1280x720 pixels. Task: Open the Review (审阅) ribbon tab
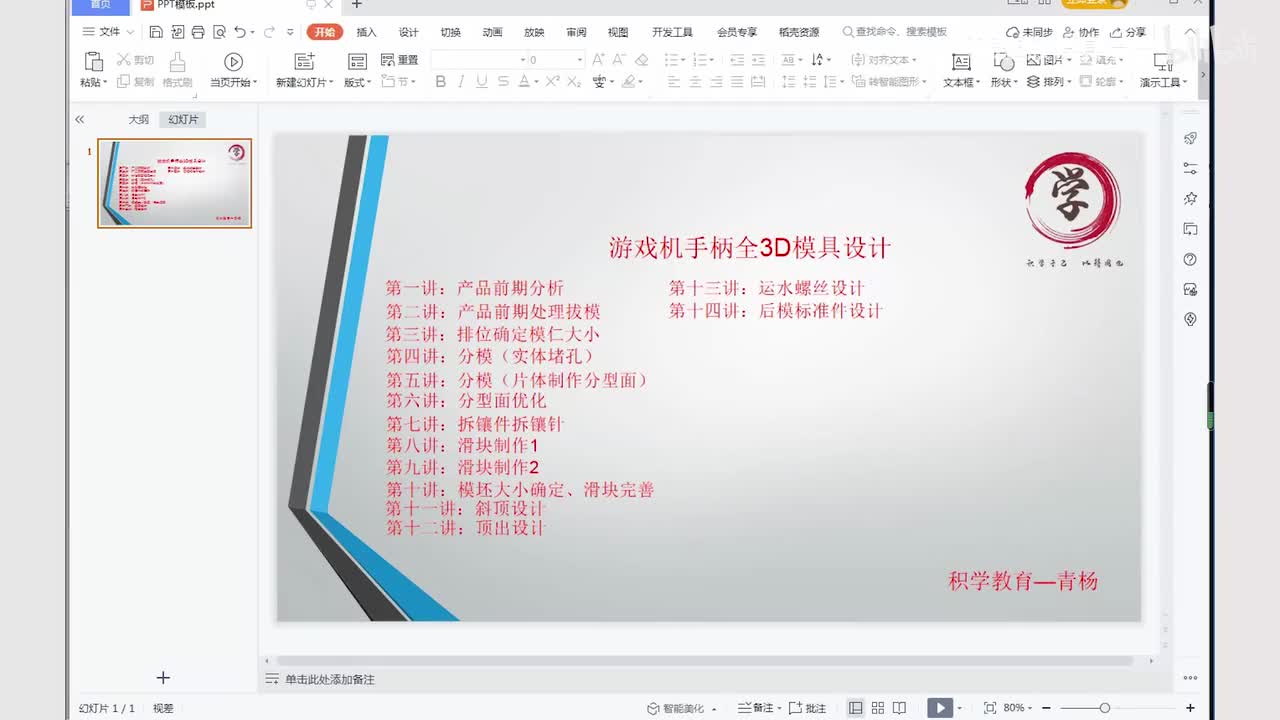tap(576, 32)
